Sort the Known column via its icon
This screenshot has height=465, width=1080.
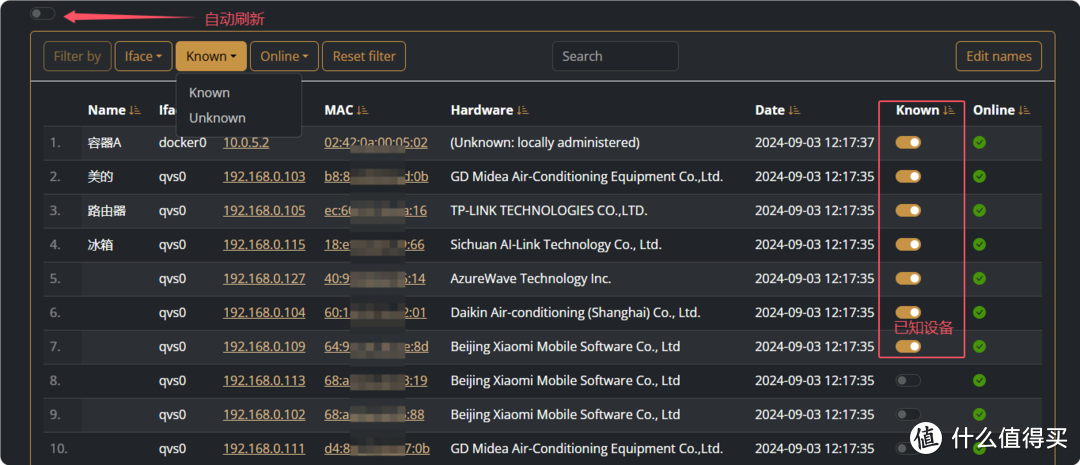pos(949,111)
